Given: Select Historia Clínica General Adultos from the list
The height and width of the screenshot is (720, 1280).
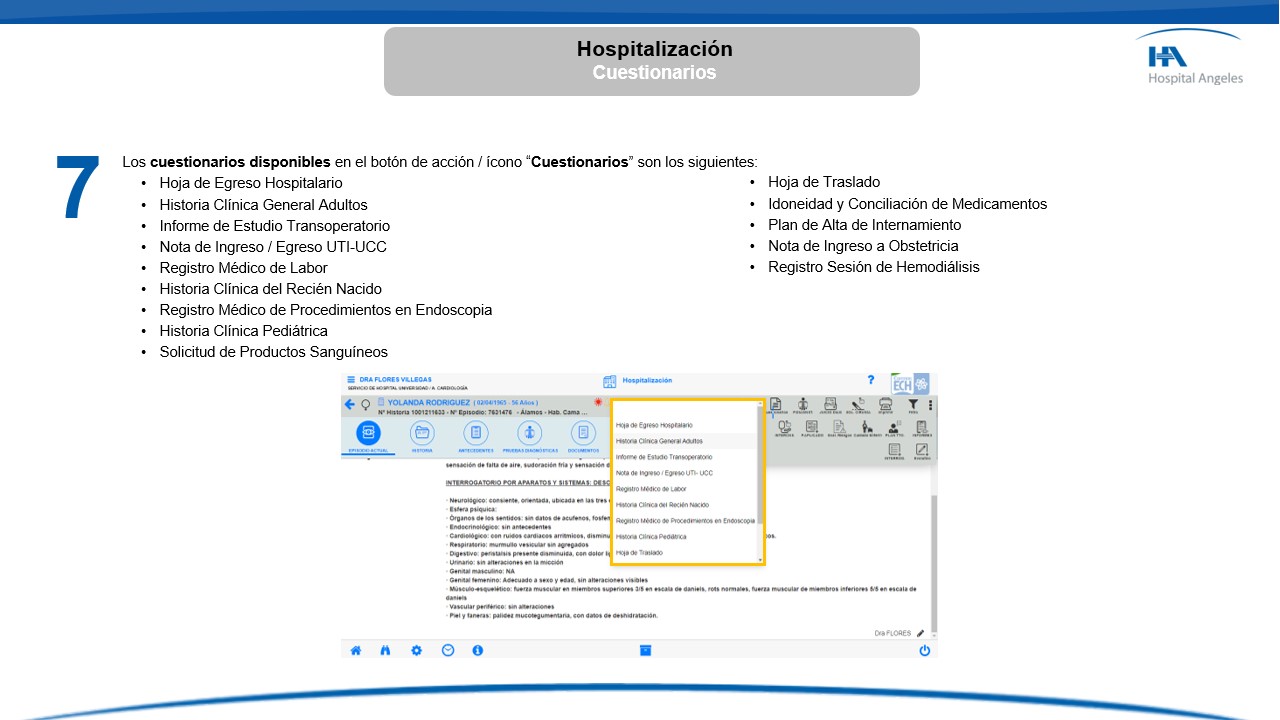Looking at the screenshot, I should (x=659, y=441).
